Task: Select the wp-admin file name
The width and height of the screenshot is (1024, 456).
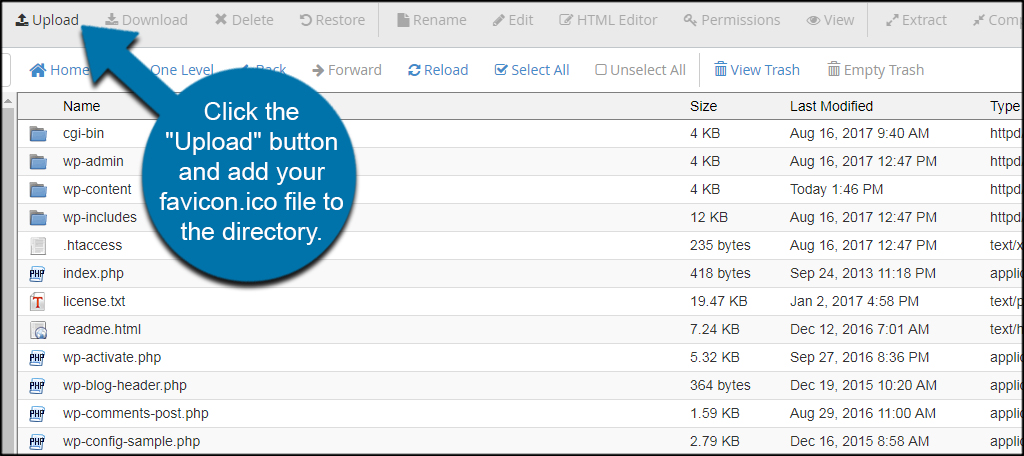Action: coord(93,161)
